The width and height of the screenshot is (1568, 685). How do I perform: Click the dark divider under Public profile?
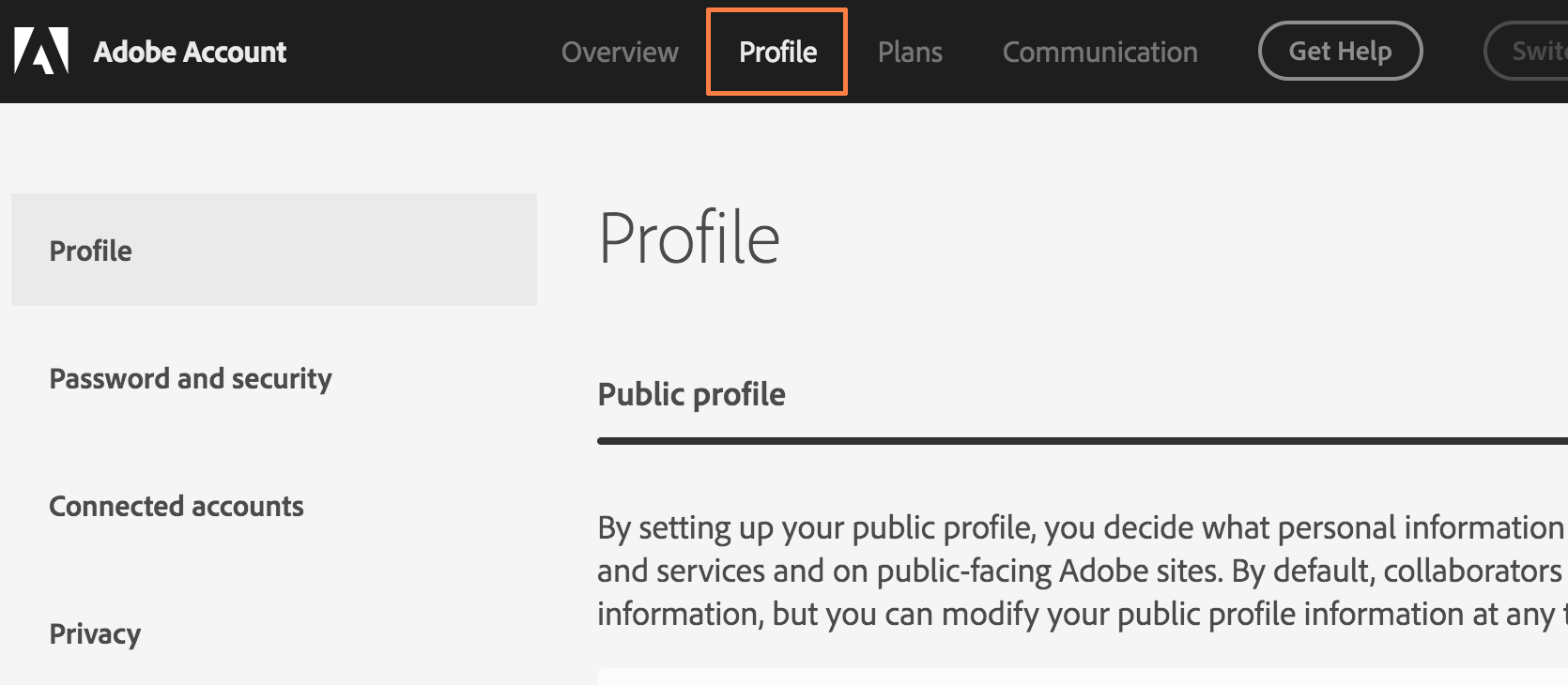coord(1083,440)
